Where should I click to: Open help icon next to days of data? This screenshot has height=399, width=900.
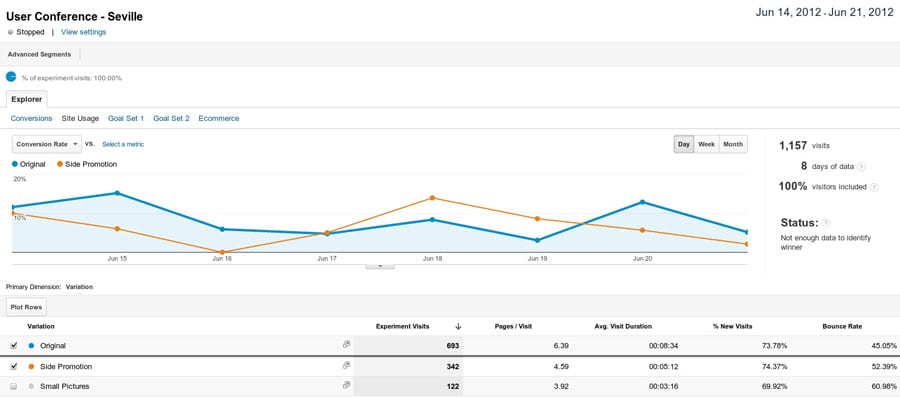(x=861, y=166)
